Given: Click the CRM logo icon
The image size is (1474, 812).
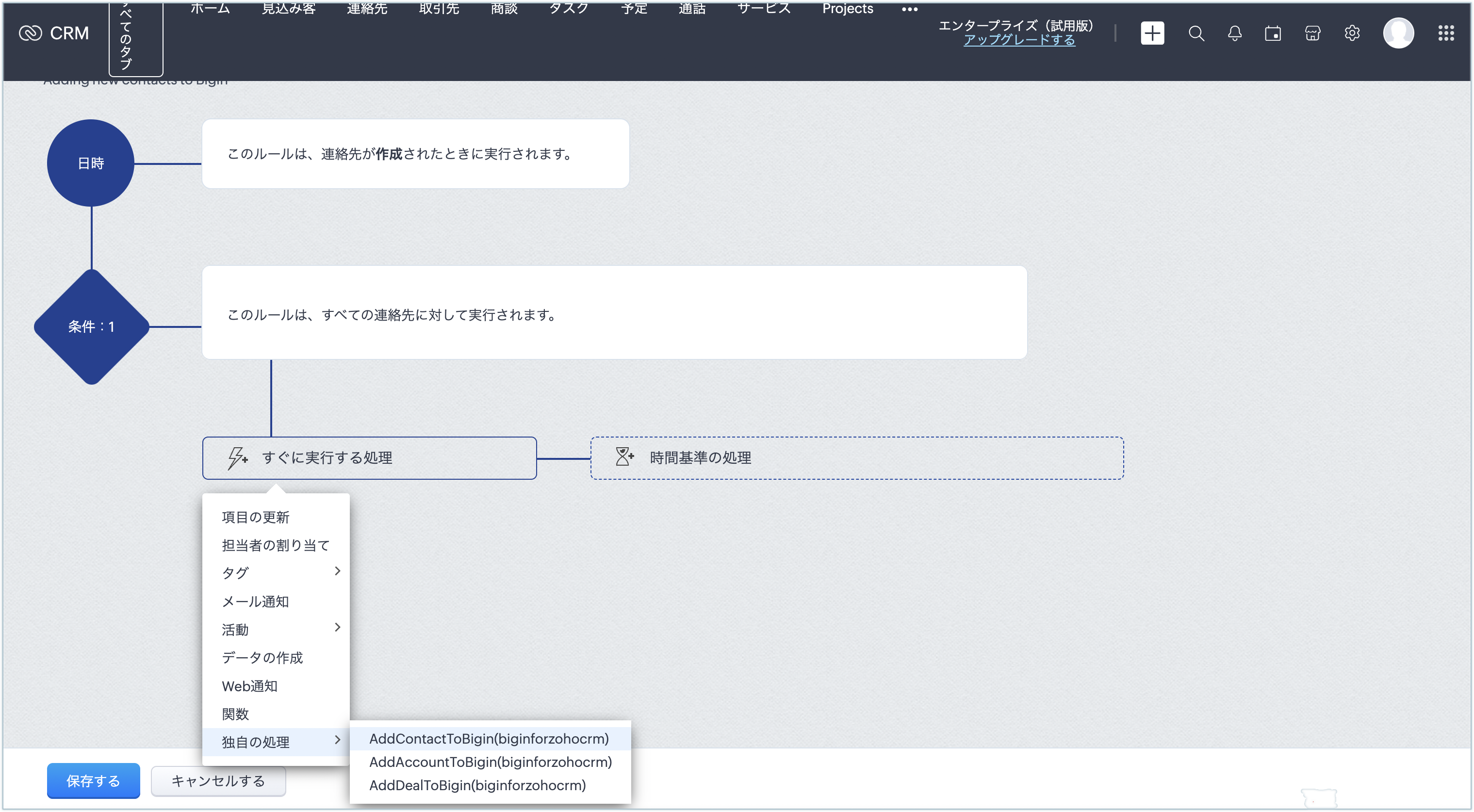Looking at the screenshot, I should coord(31,33).
